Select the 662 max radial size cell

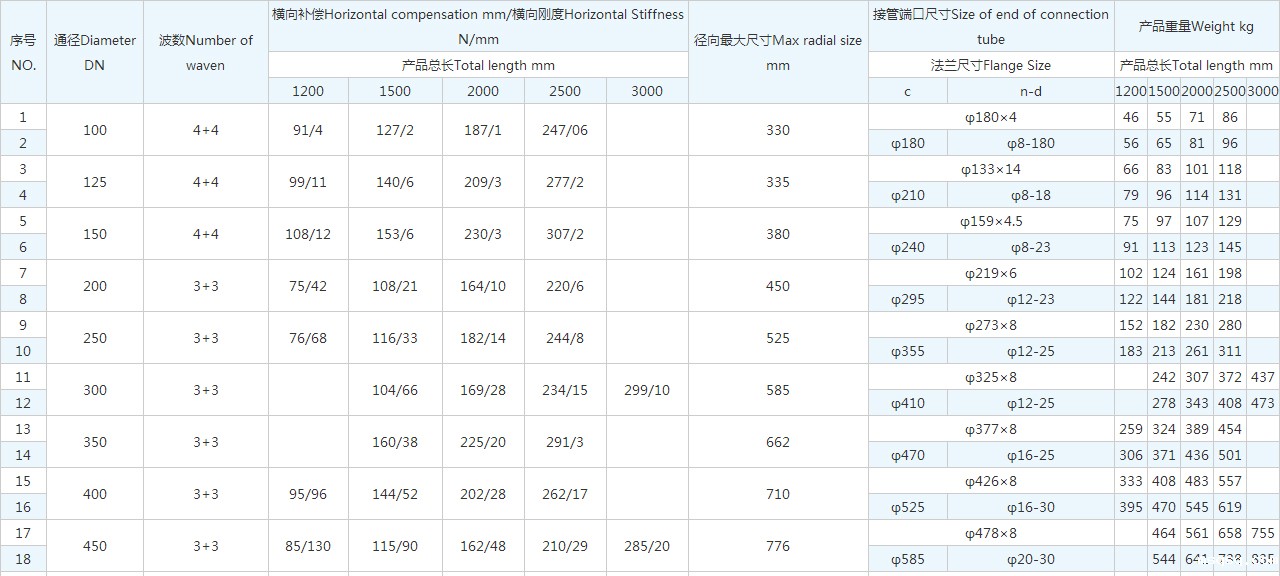[x=777, y=442]
